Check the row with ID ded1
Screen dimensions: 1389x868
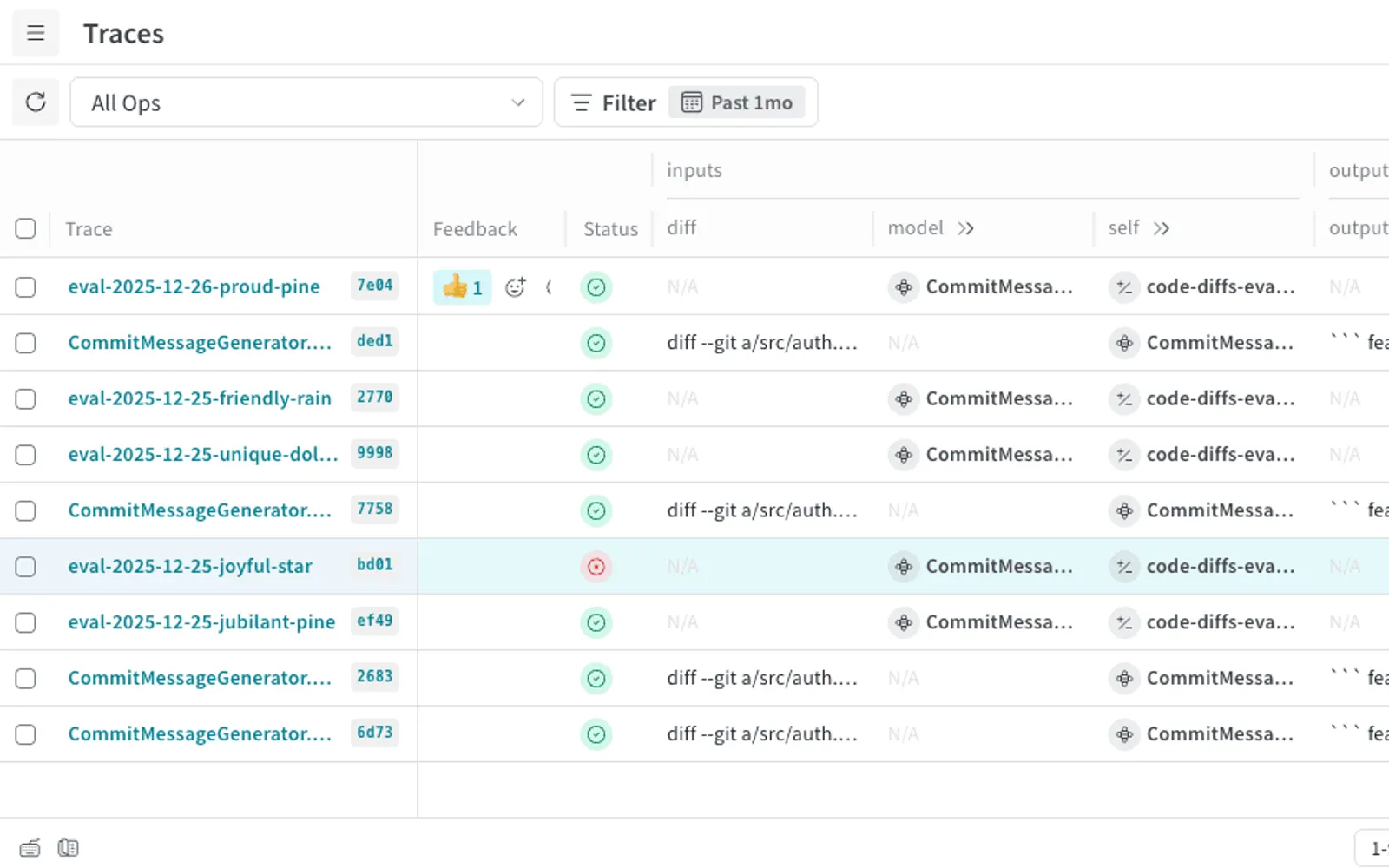[26, 343]
